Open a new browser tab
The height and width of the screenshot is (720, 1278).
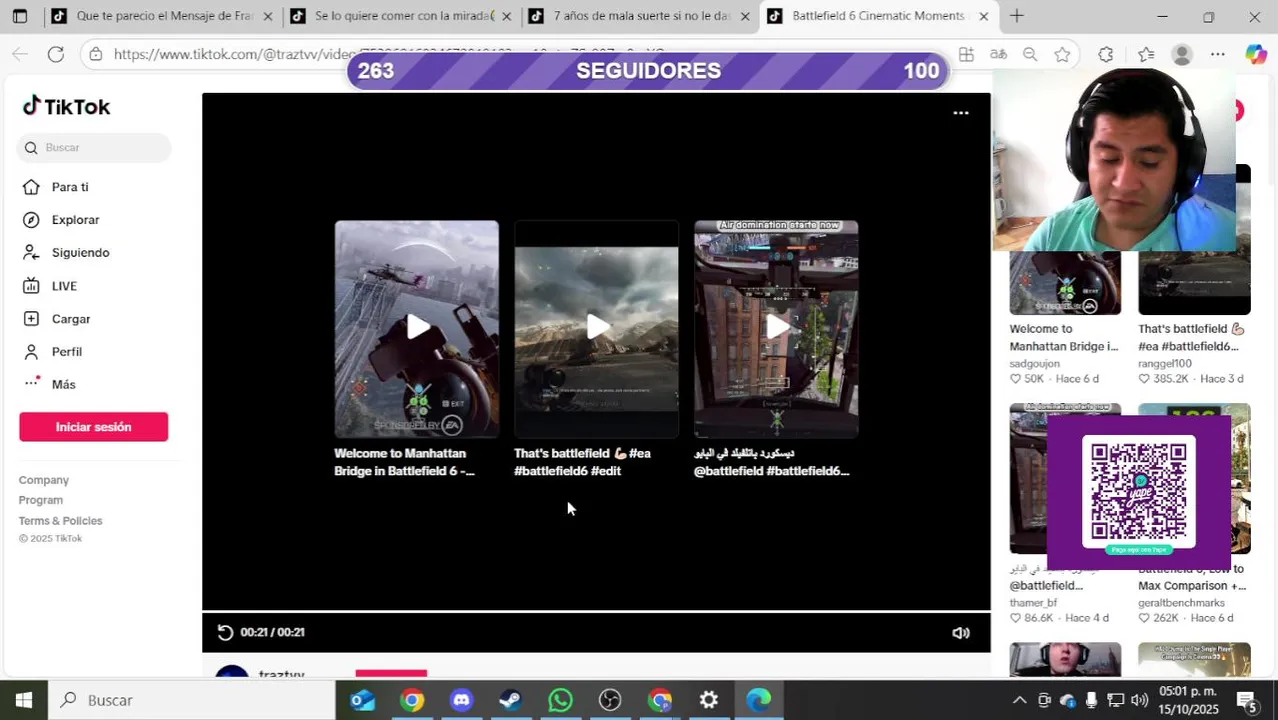[x=1016, y=16]
